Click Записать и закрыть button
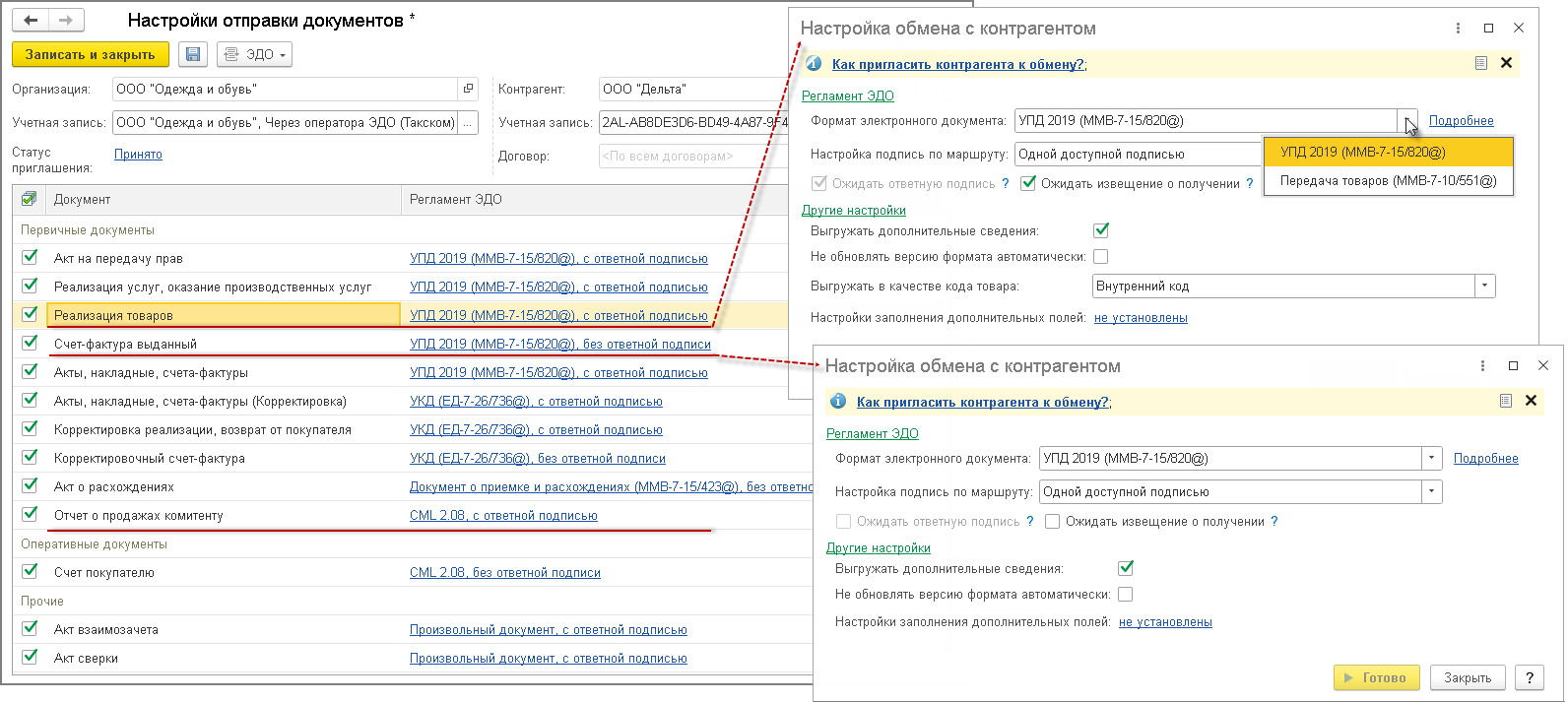The image size is (1568, 702). tap(90, 54)
